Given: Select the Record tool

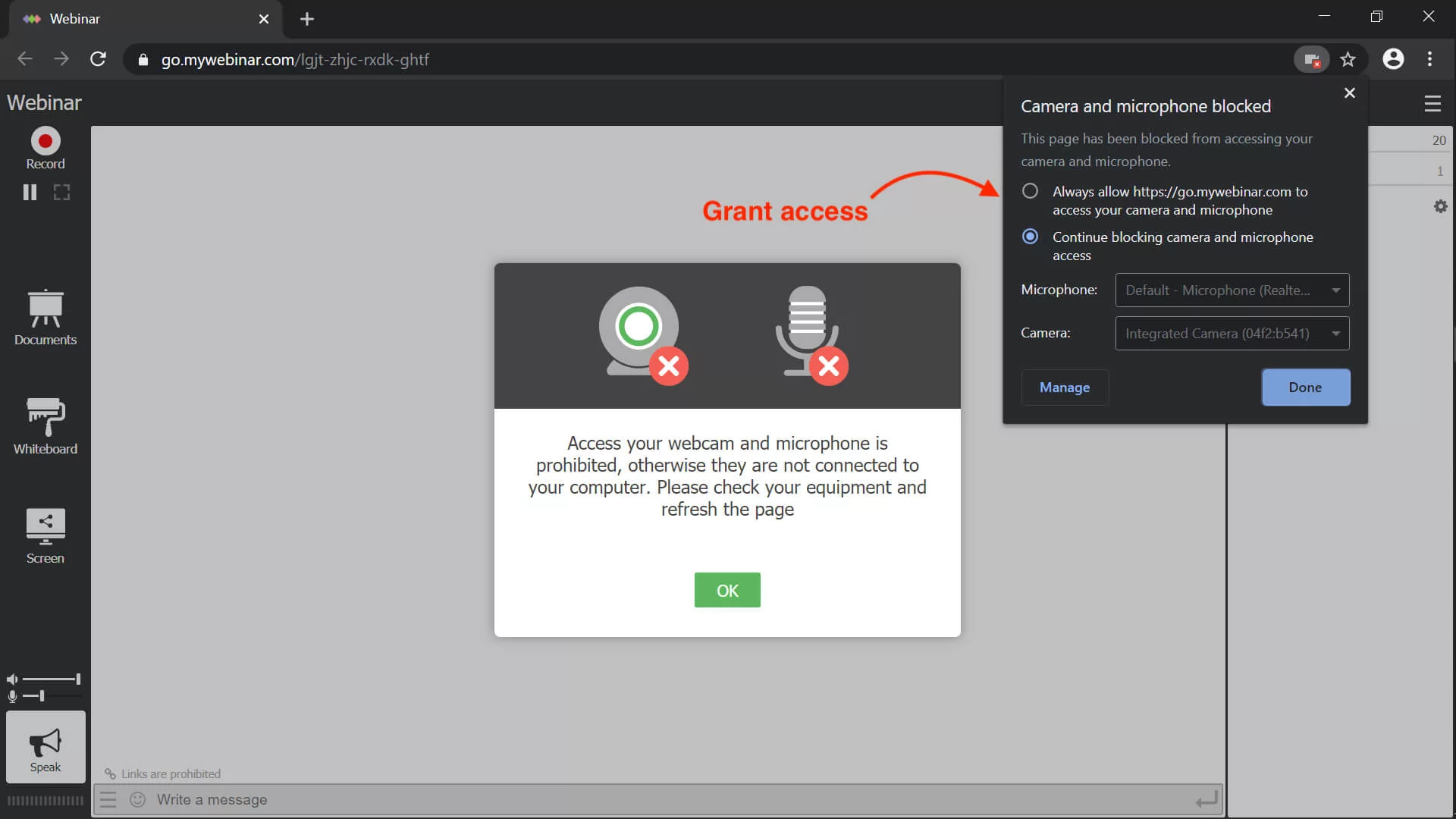Looking at the screenshot, I should tap(44, 148).
